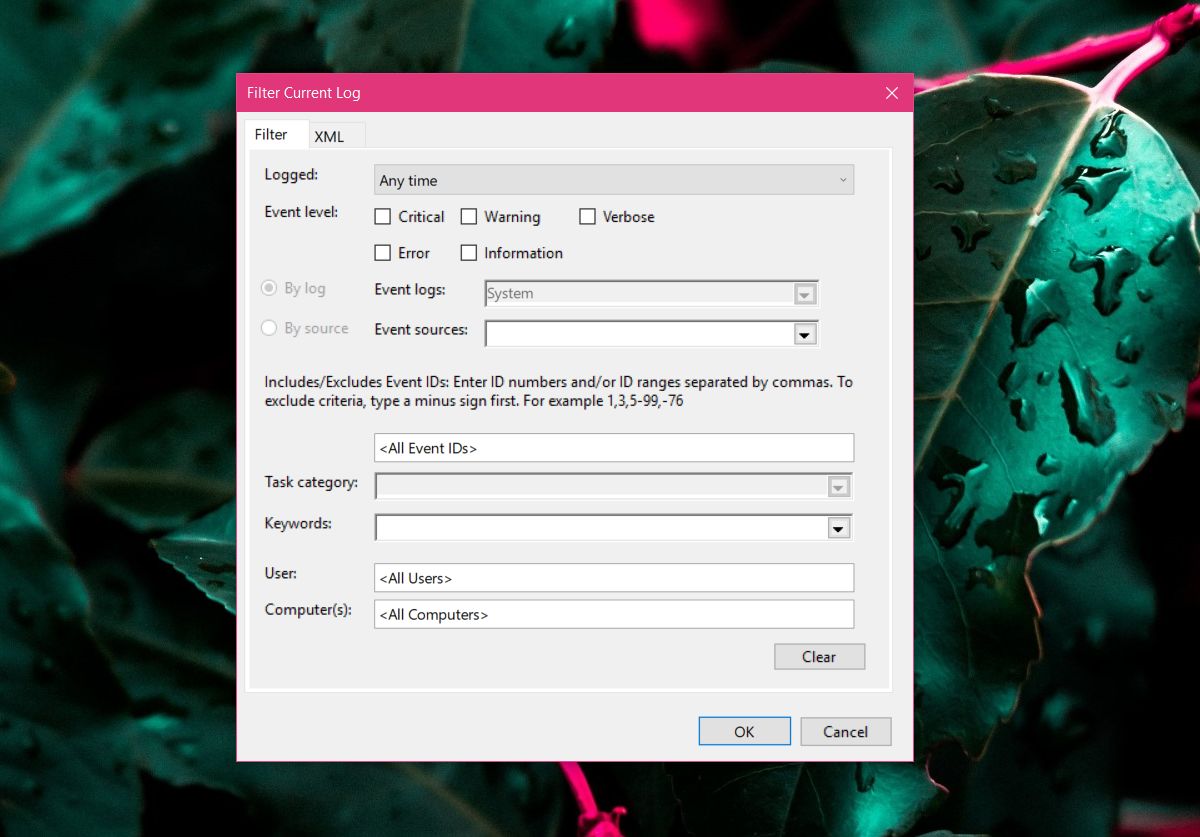Screen dimensions: 1200x837
Task: Click the Event level label
Action: [x=301, y=212]
